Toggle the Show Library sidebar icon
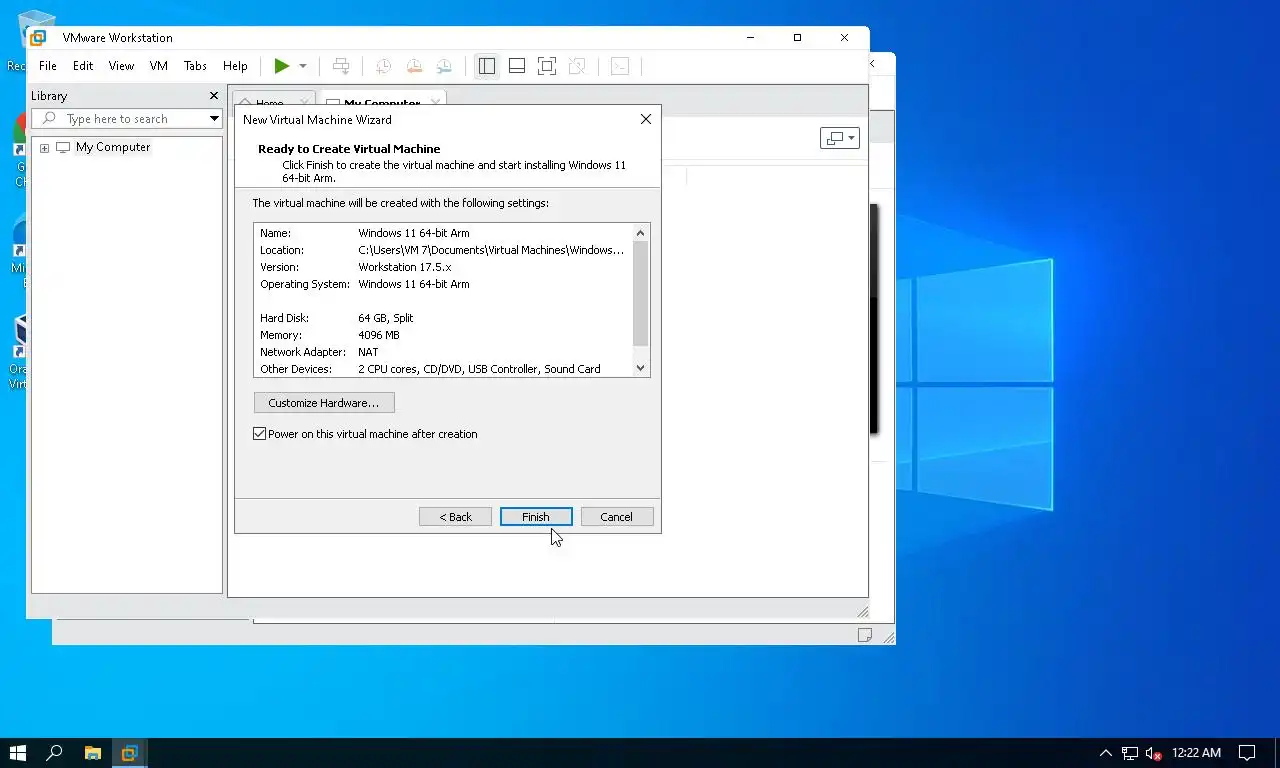This screenshot has width=1280, height=768. pyautogui.click(x=487, y=66)
